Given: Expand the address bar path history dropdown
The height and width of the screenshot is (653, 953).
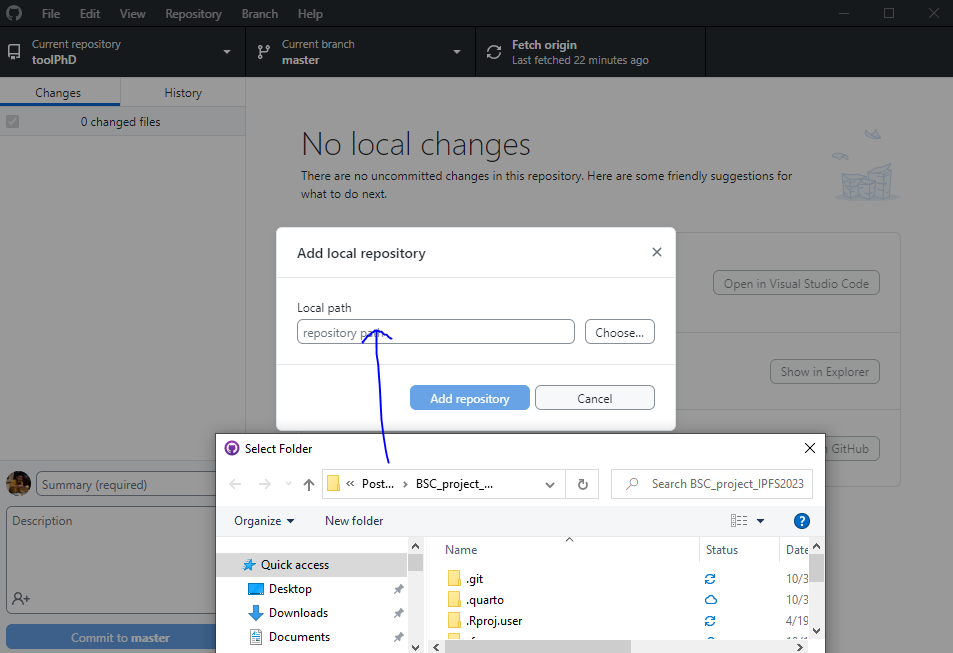Looking at the screenshot, I should pos(549,484).
